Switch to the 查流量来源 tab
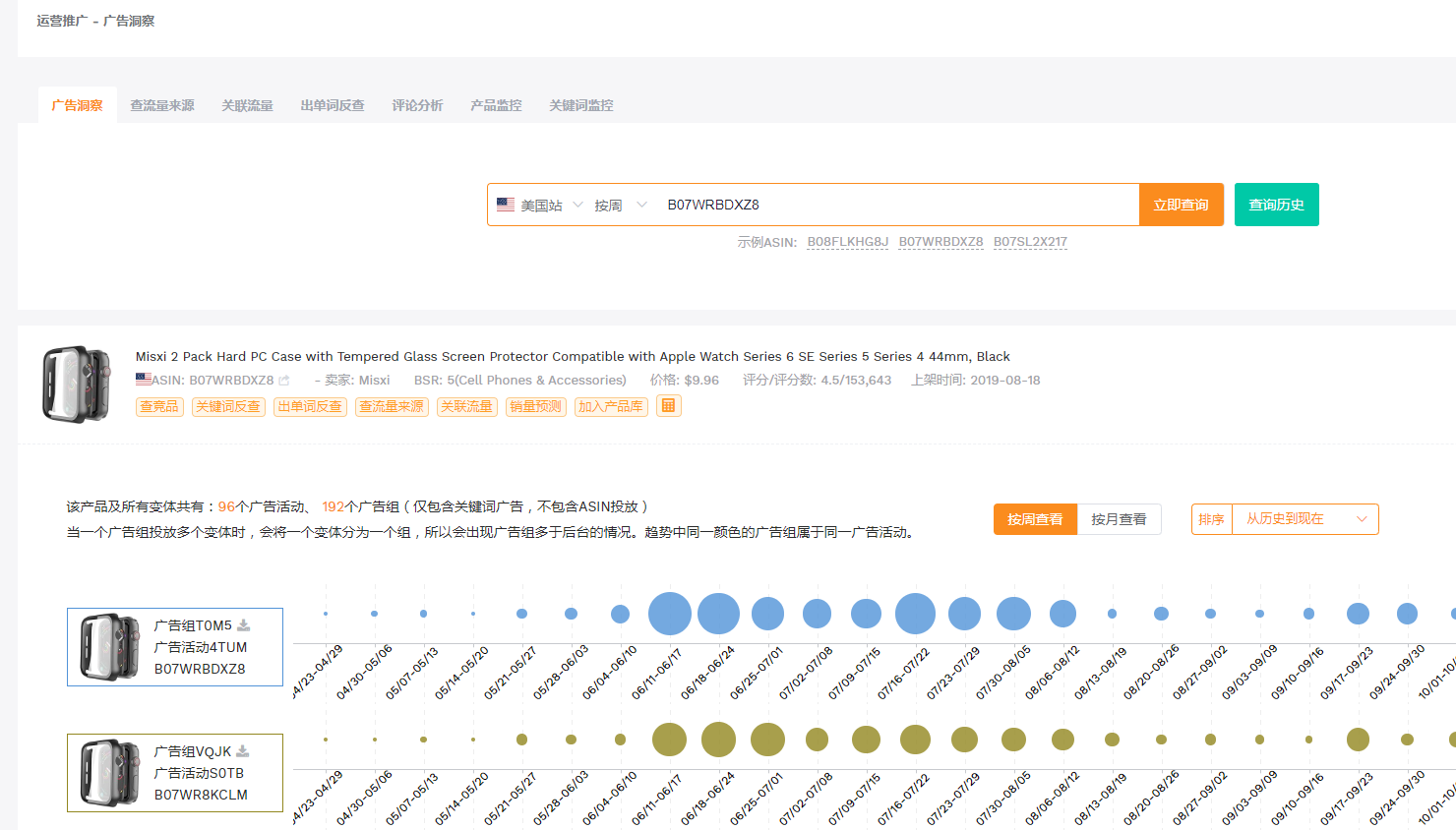The width and height of the screenshot is (1456, 830). [162, 105]
